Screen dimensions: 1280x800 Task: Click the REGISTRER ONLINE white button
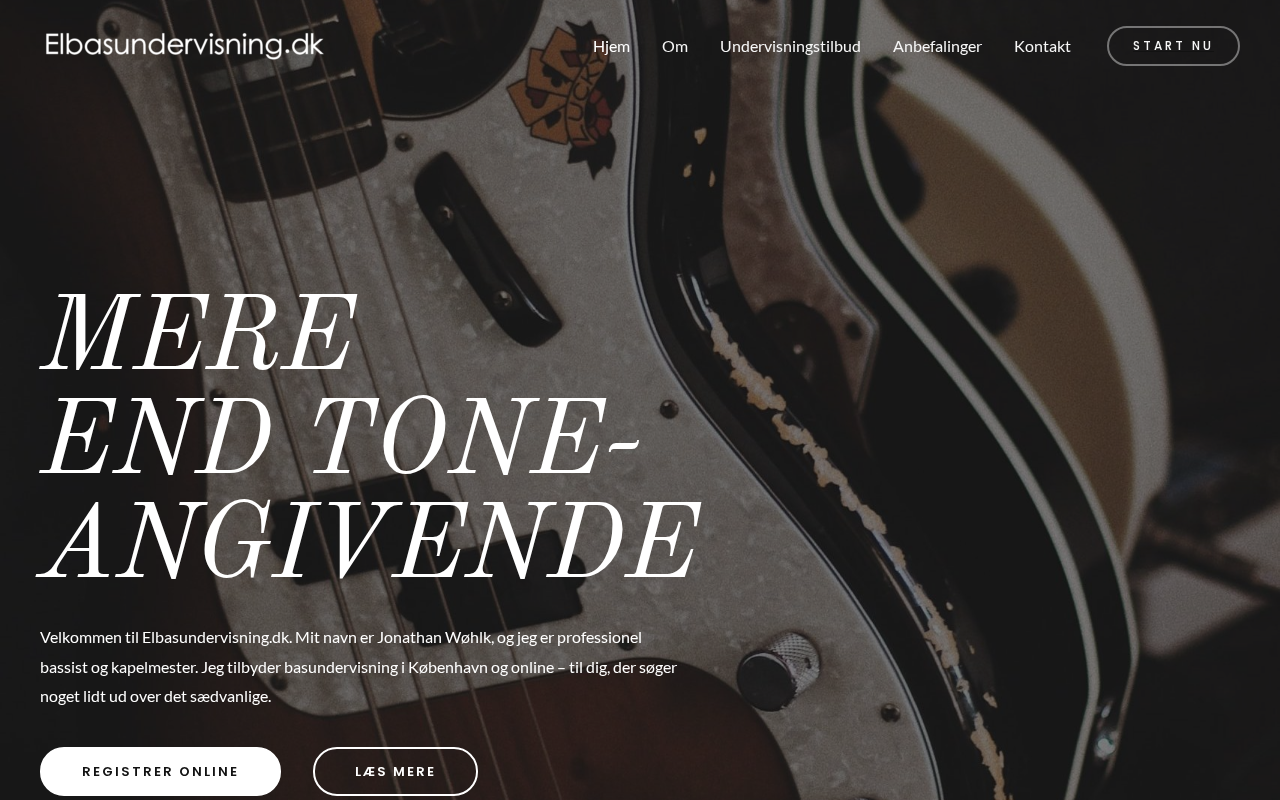point(160,771)
